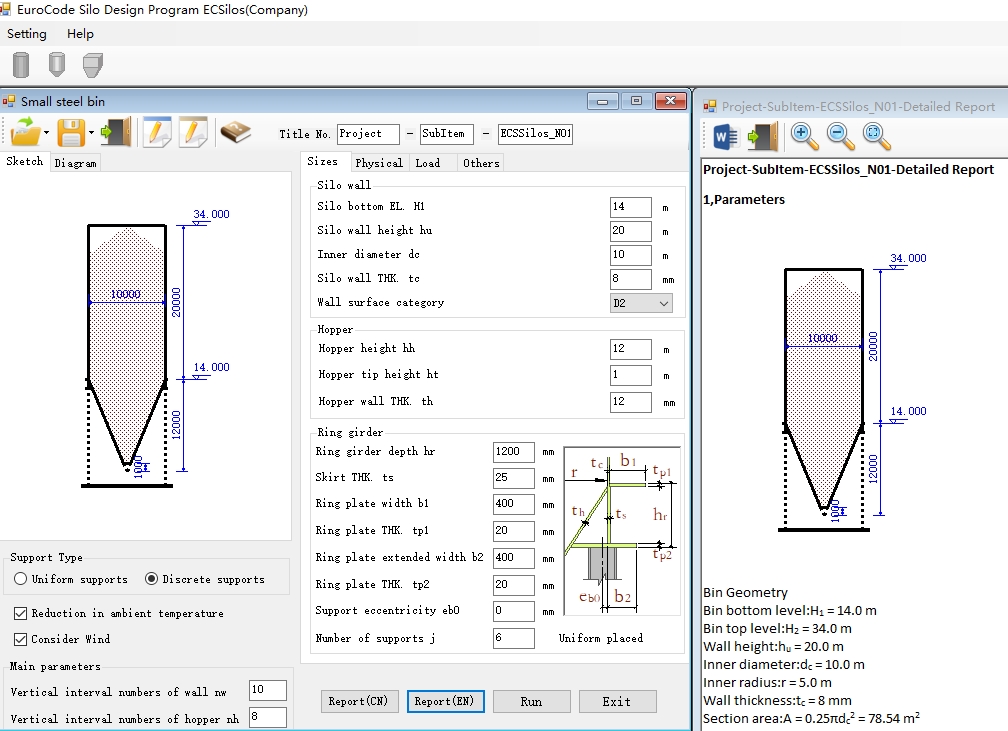Save the project with the floppy disk icon
Image resolution: width=1008 pixels, height=731 pixels.
click(71, 133)
